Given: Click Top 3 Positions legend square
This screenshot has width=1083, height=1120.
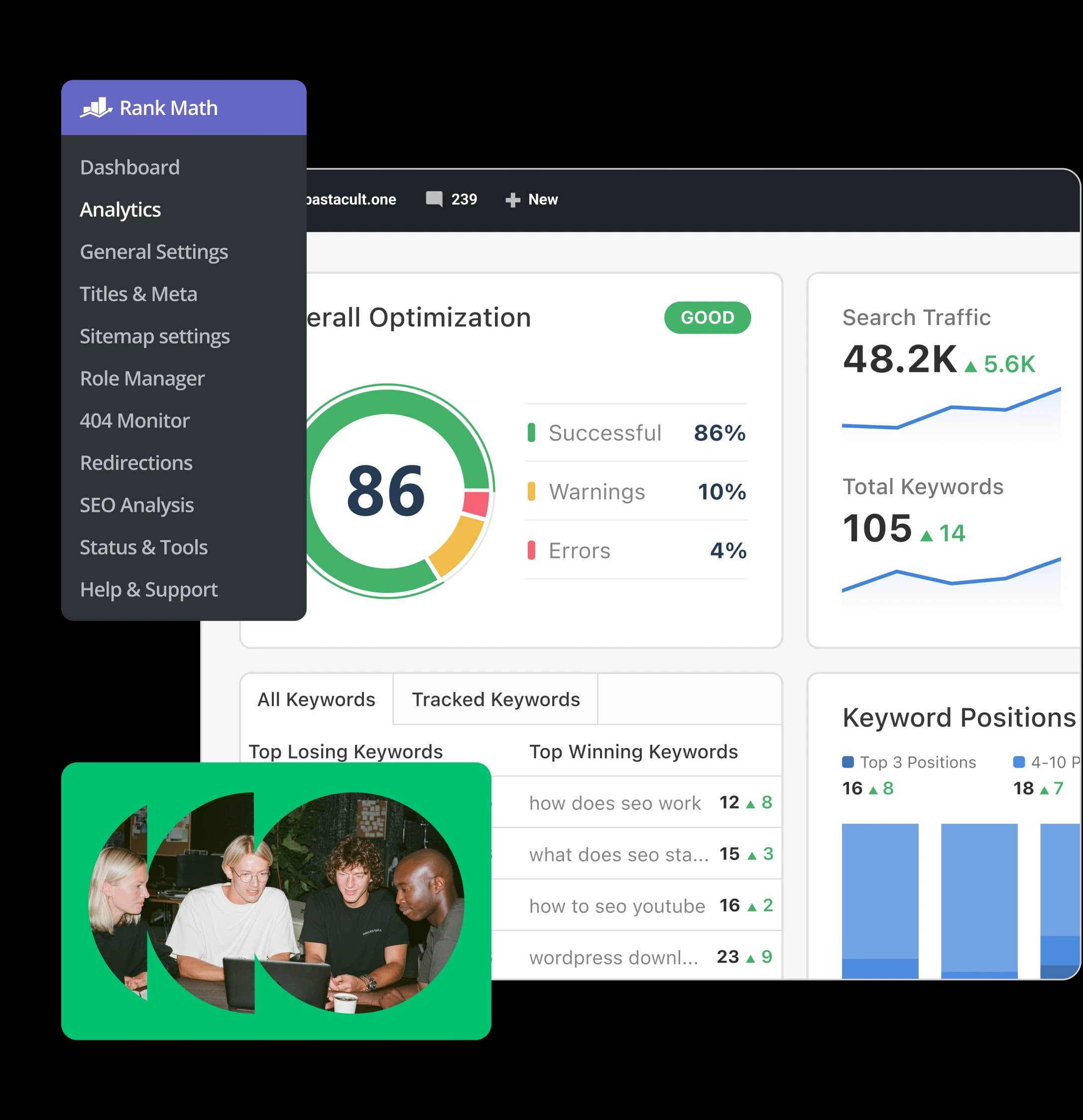Looking at the screenshot, I should [x=848, y=762].
